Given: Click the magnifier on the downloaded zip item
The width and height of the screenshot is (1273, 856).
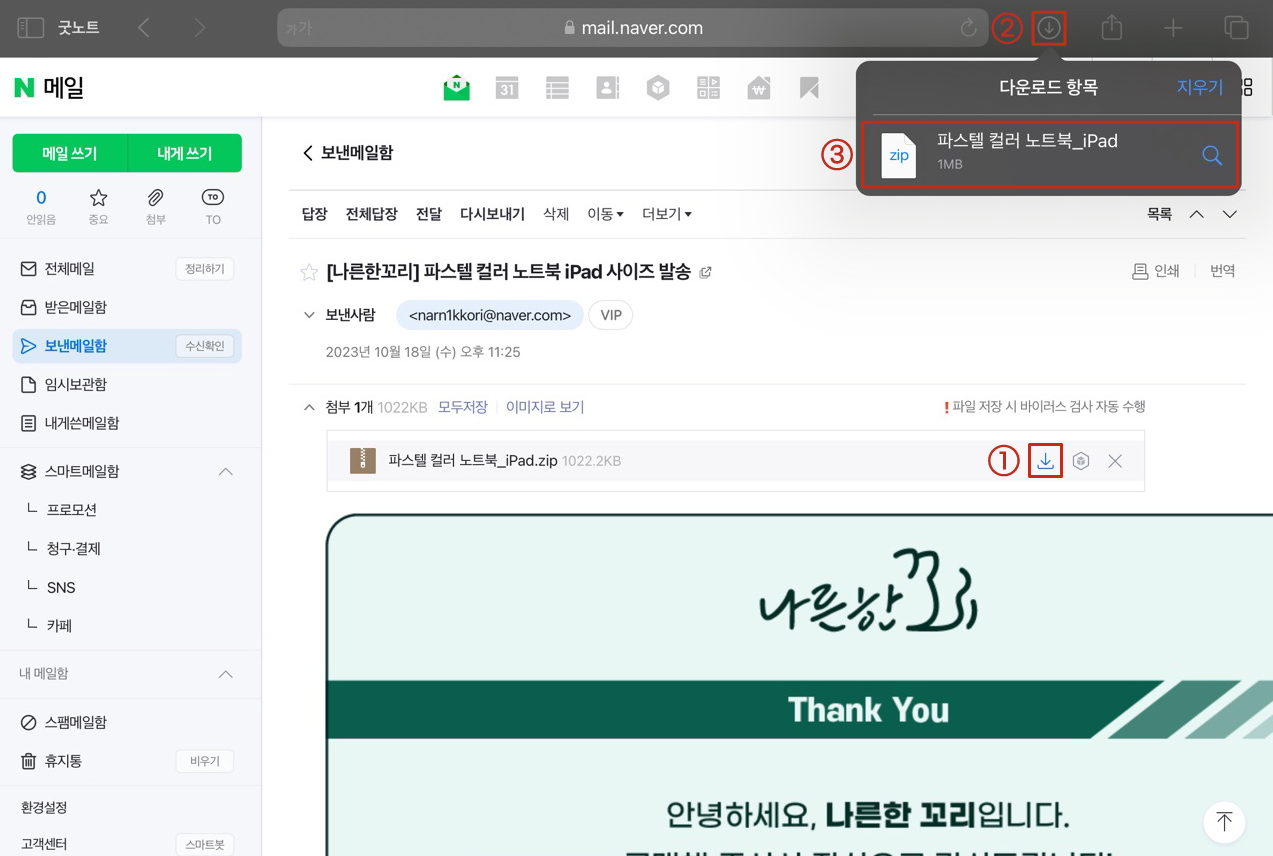Looking at the screenshot, I should pyautogui.click(x=1211, y=155).
